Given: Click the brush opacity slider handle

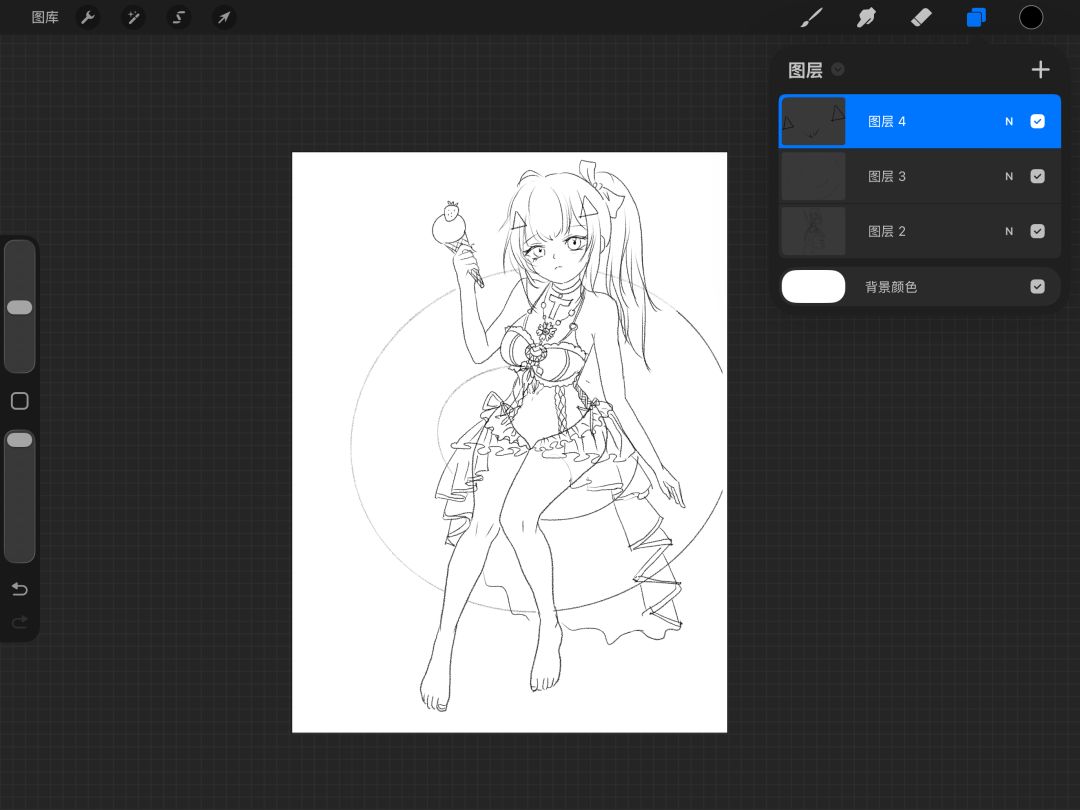Looking at the screenshot, I should (x=19, y=439).
